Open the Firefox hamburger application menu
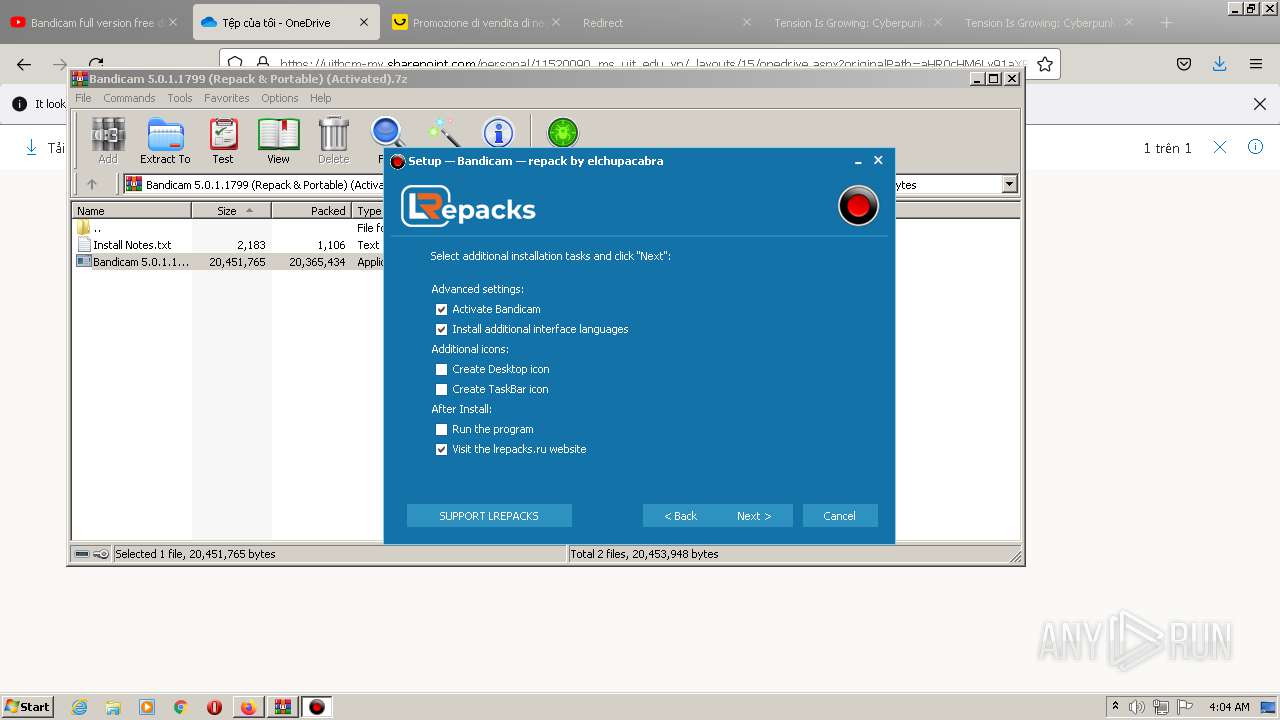The height and width of the screenshot is (720, 1280). (x=1256, y=64)
